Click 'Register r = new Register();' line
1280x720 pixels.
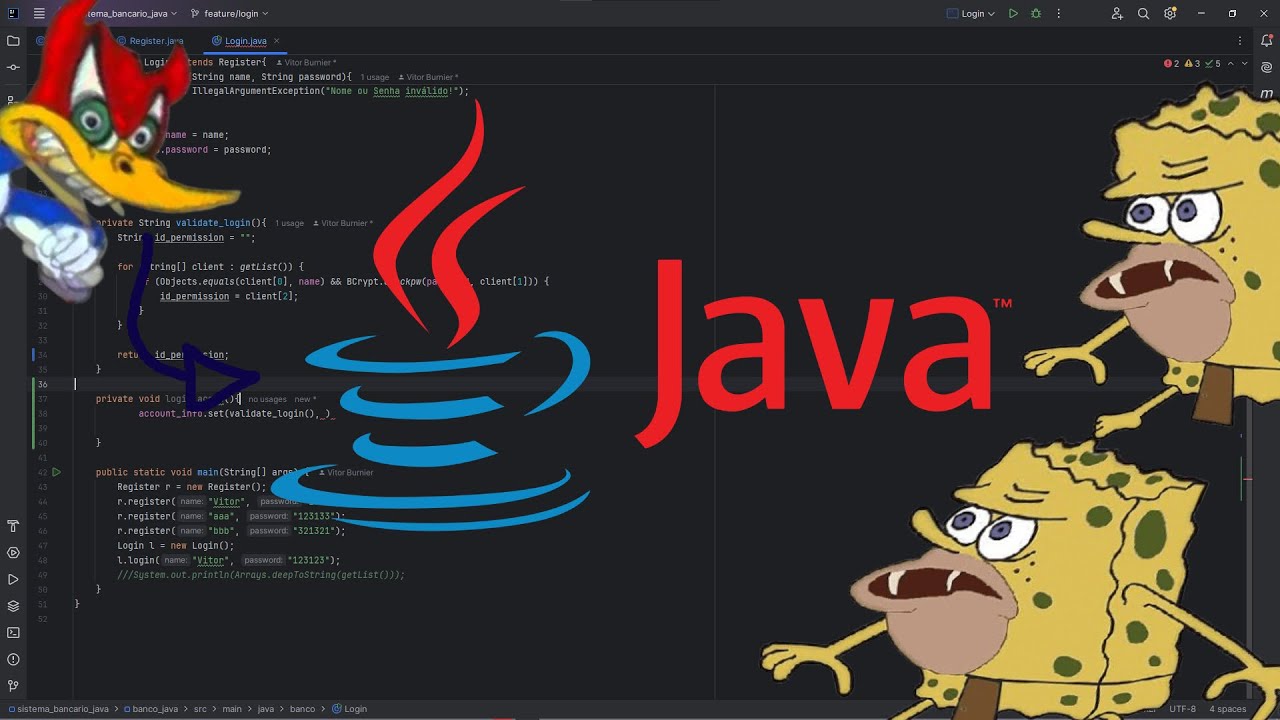coord(191,487)
